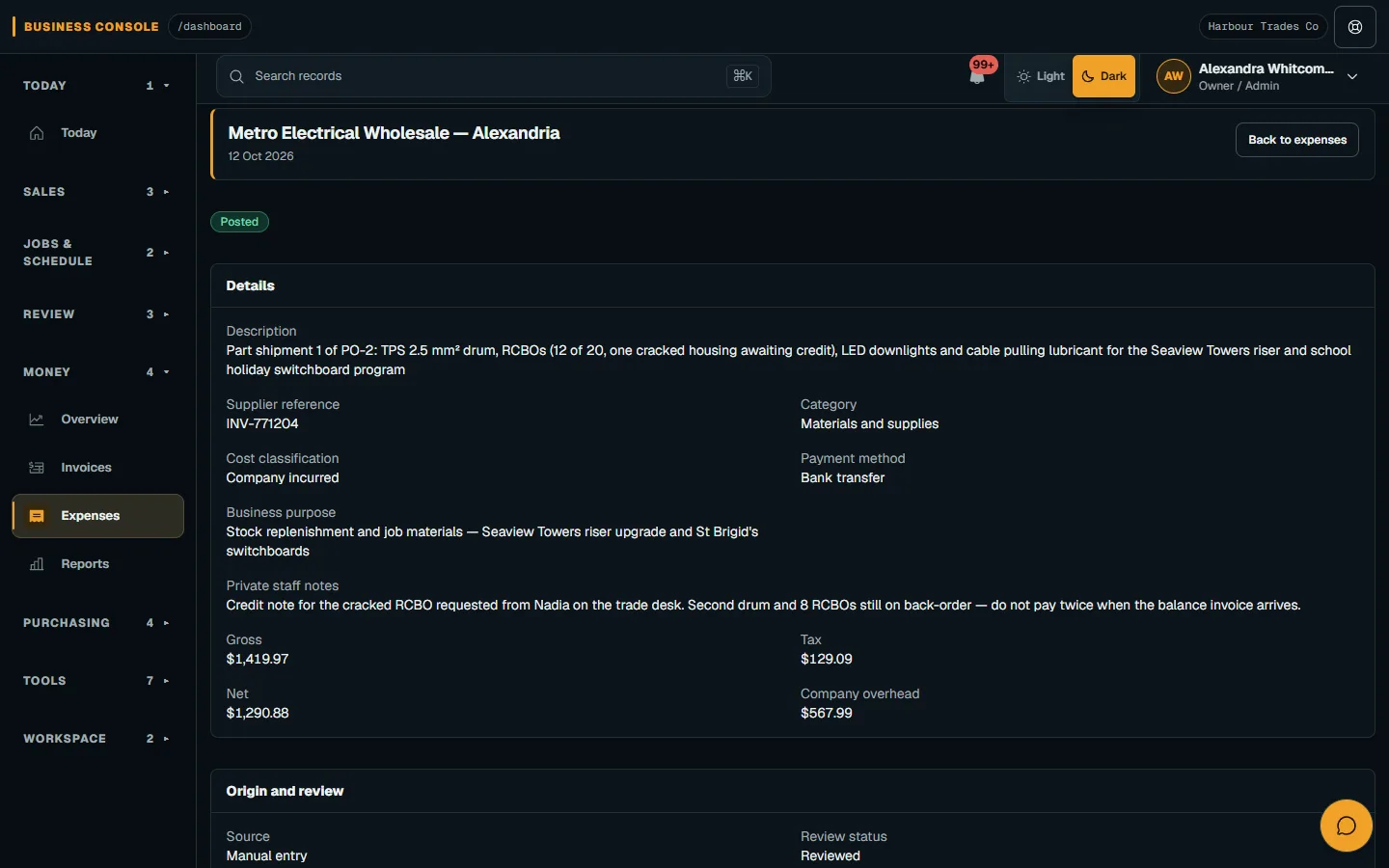The width and height of the screenshot is (1389, 868).
Task: Click the Invoices icon in sidebar
Action: [37, 468]
